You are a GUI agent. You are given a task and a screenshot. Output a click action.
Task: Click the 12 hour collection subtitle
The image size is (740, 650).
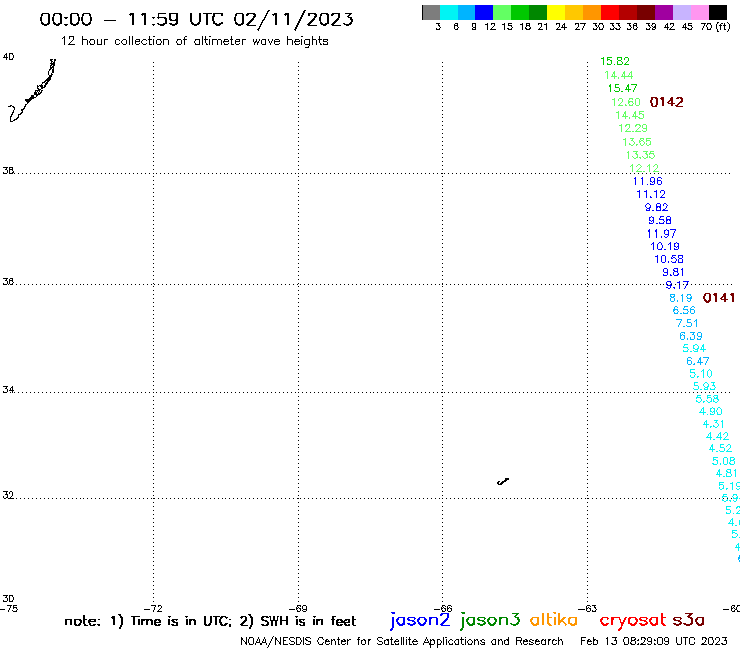tap(194, 41)
